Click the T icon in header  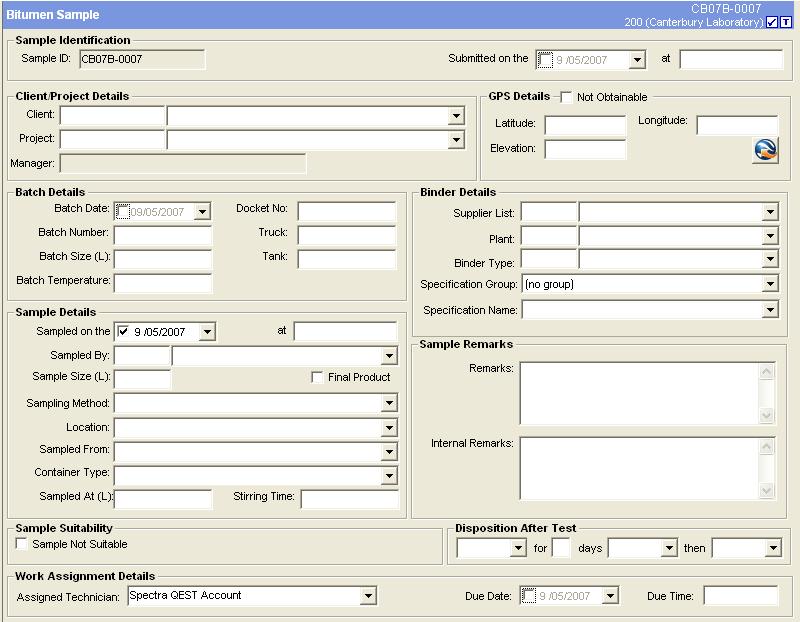786,22
